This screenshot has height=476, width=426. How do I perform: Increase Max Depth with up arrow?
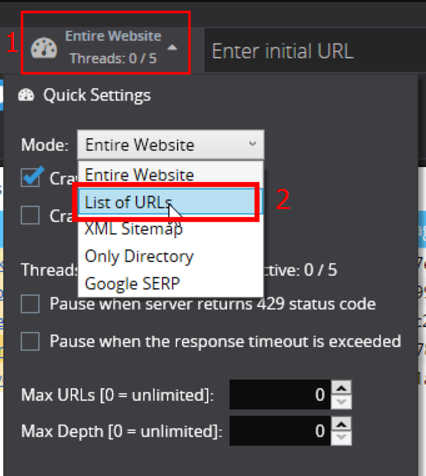coord(341,424)
